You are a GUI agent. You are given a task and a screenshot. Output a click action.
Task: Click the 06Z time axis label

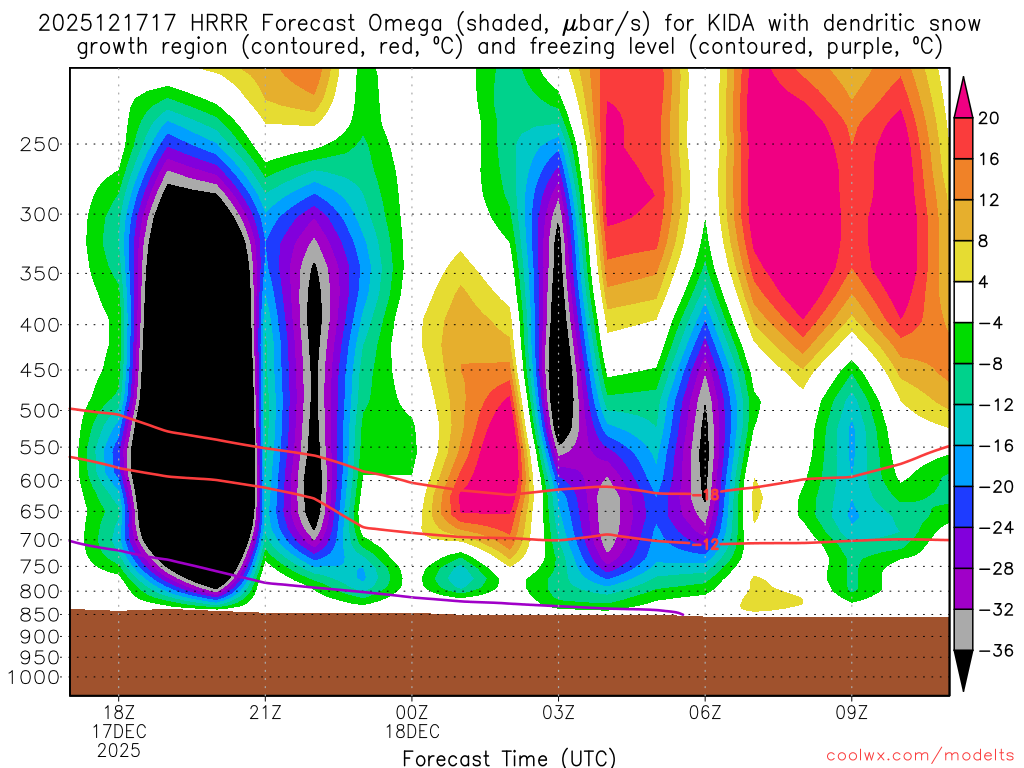[x=705, y=712]
